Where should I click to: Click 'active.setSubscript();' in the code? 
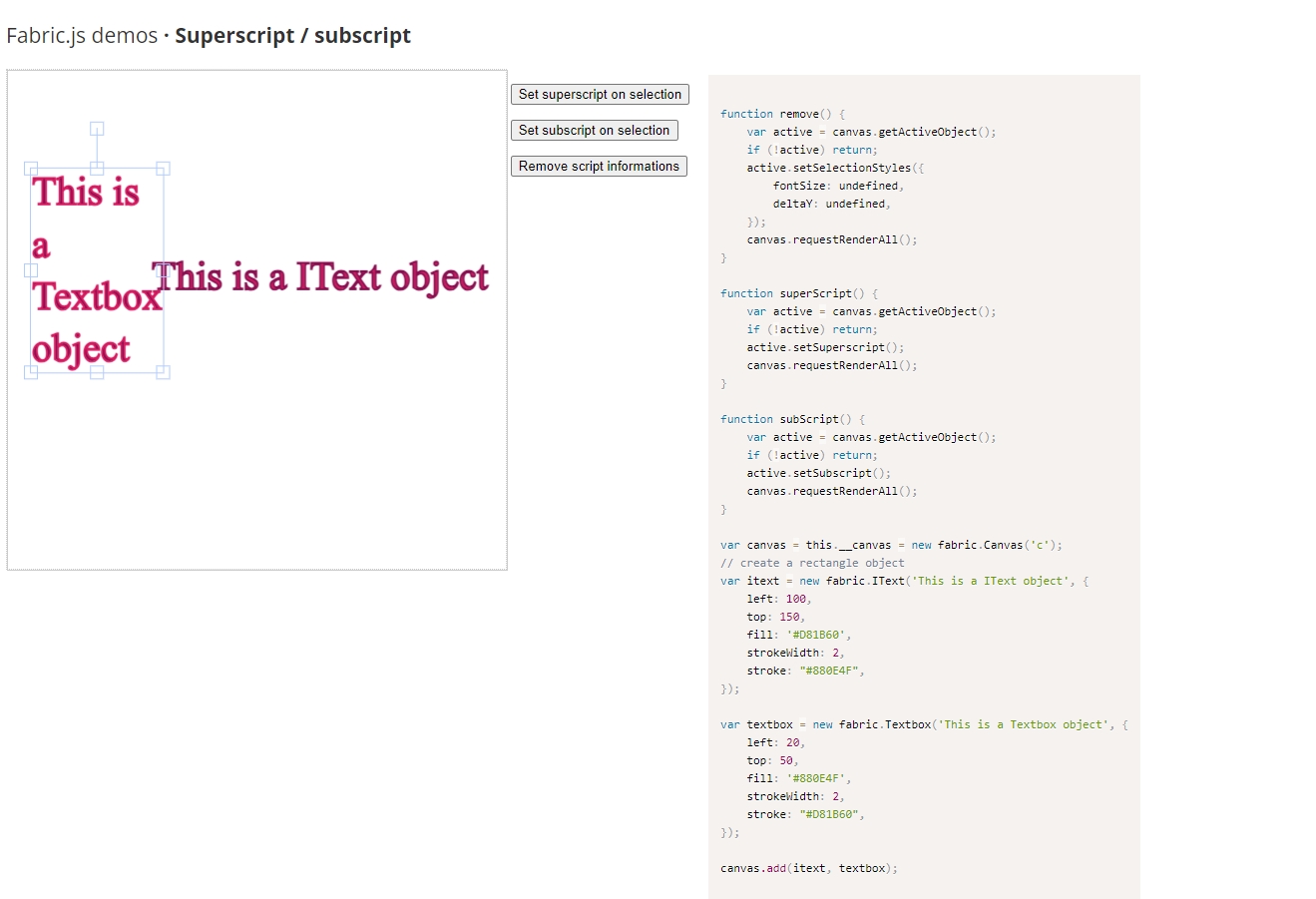819,473
